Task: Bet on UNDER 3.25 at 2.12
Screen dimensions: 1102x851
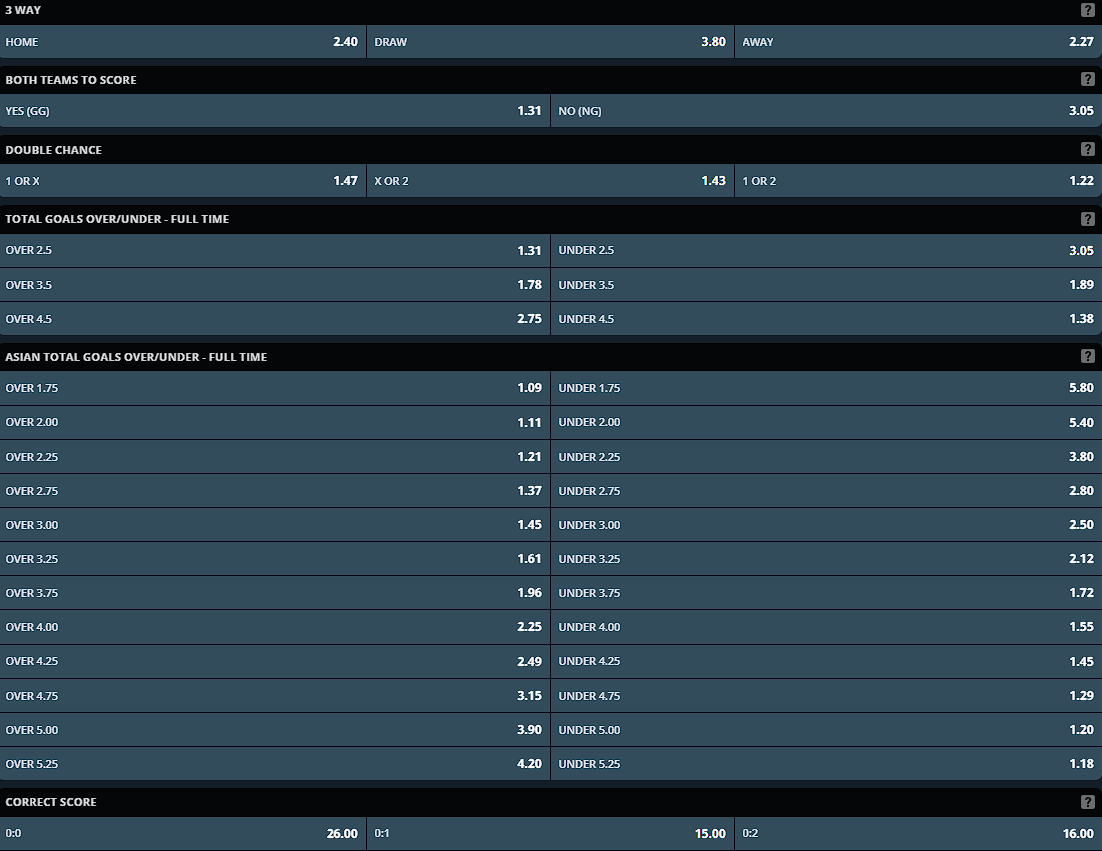Action: click(x=826, y=559)
